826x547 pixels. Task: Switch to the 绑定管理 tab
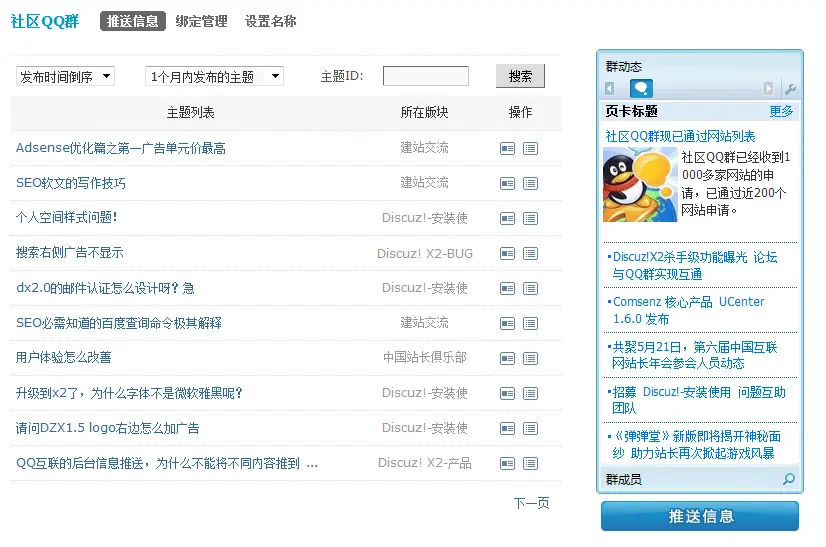(x=201, y=21)
